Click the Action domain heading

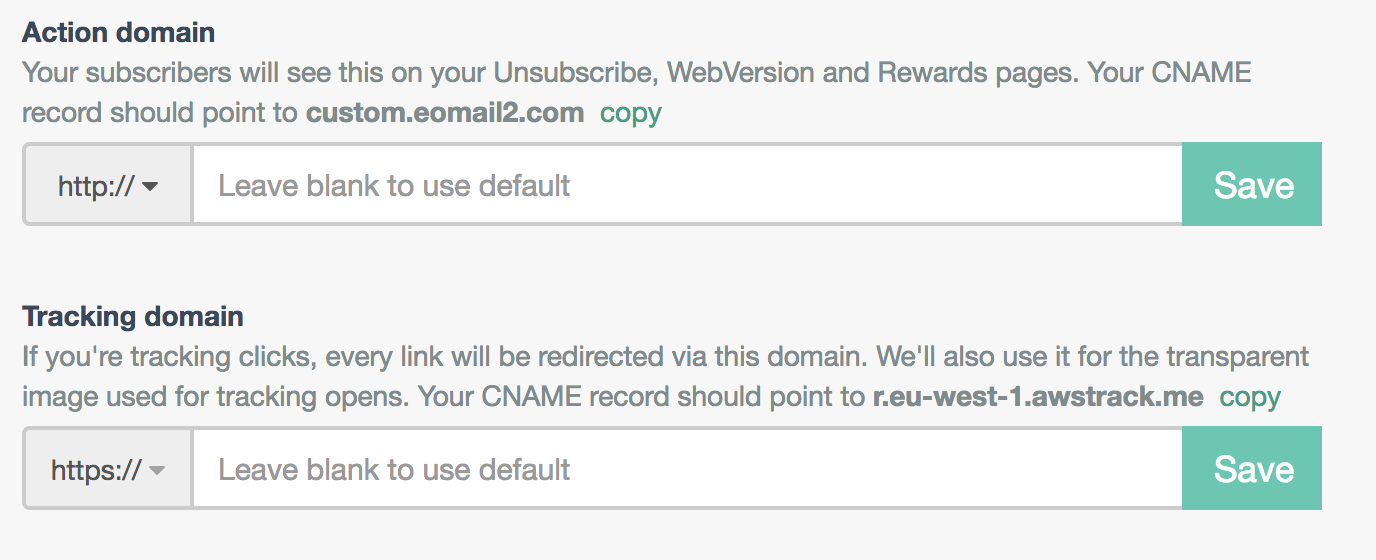(118, 32)
